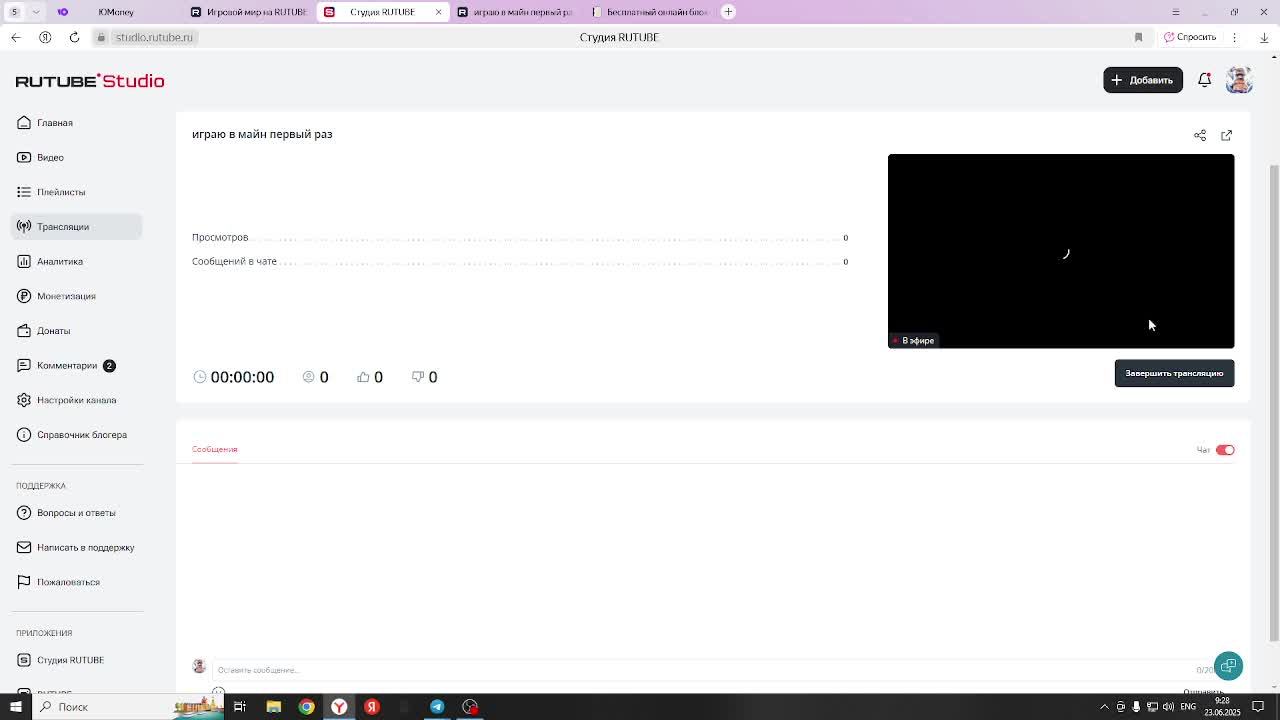Click the gear icon beside Настройки канала
This screenshot has width=1280, height=720.
pos(24,400)
